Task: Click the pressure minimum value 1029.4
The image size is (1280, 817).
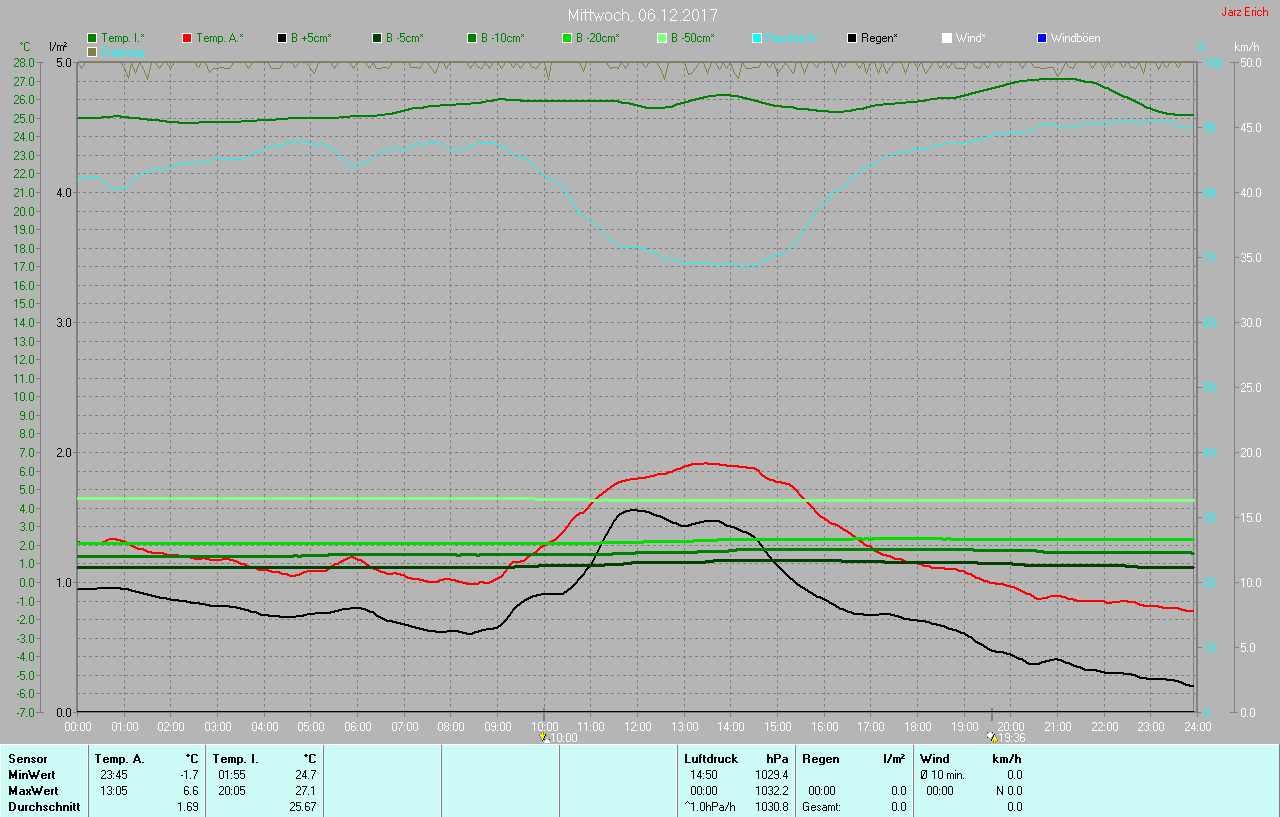Action: (x=771, y=775)
